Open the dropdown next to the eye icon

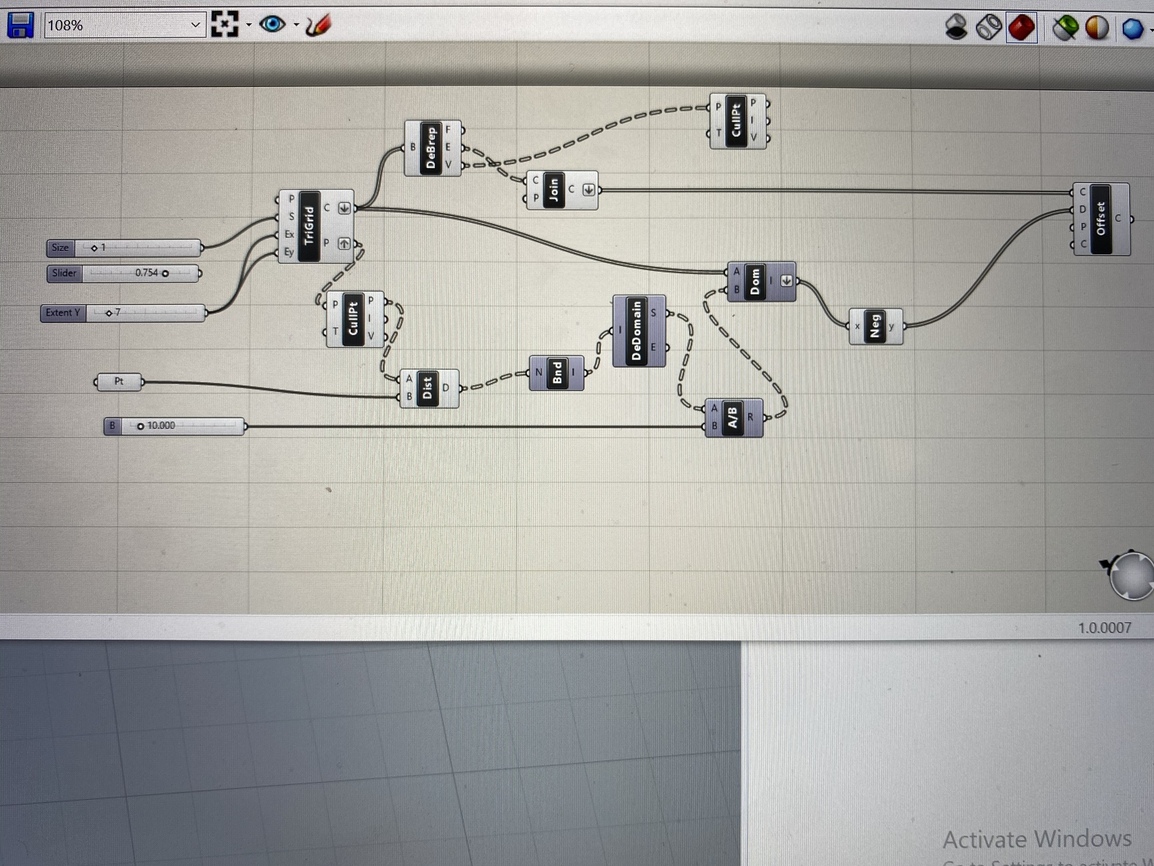(295, 24)
